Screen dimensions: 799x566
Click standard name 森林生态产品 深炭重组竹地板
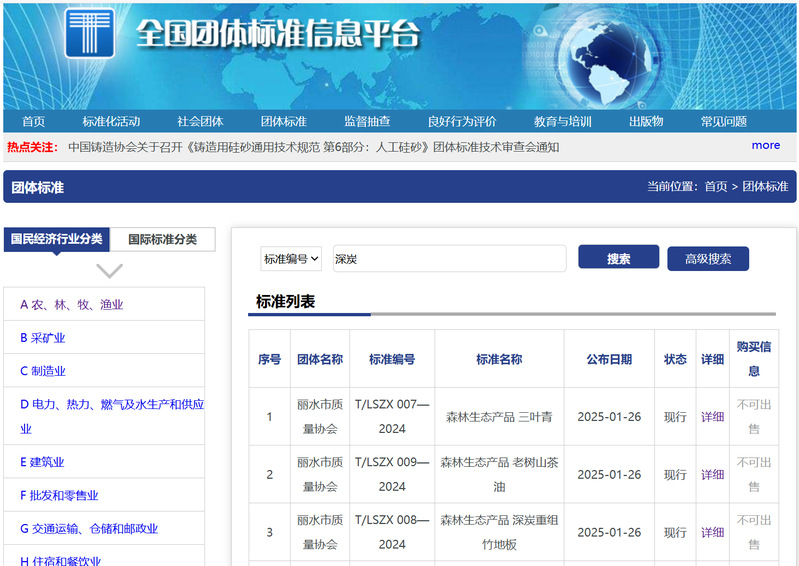pos(499,532)
